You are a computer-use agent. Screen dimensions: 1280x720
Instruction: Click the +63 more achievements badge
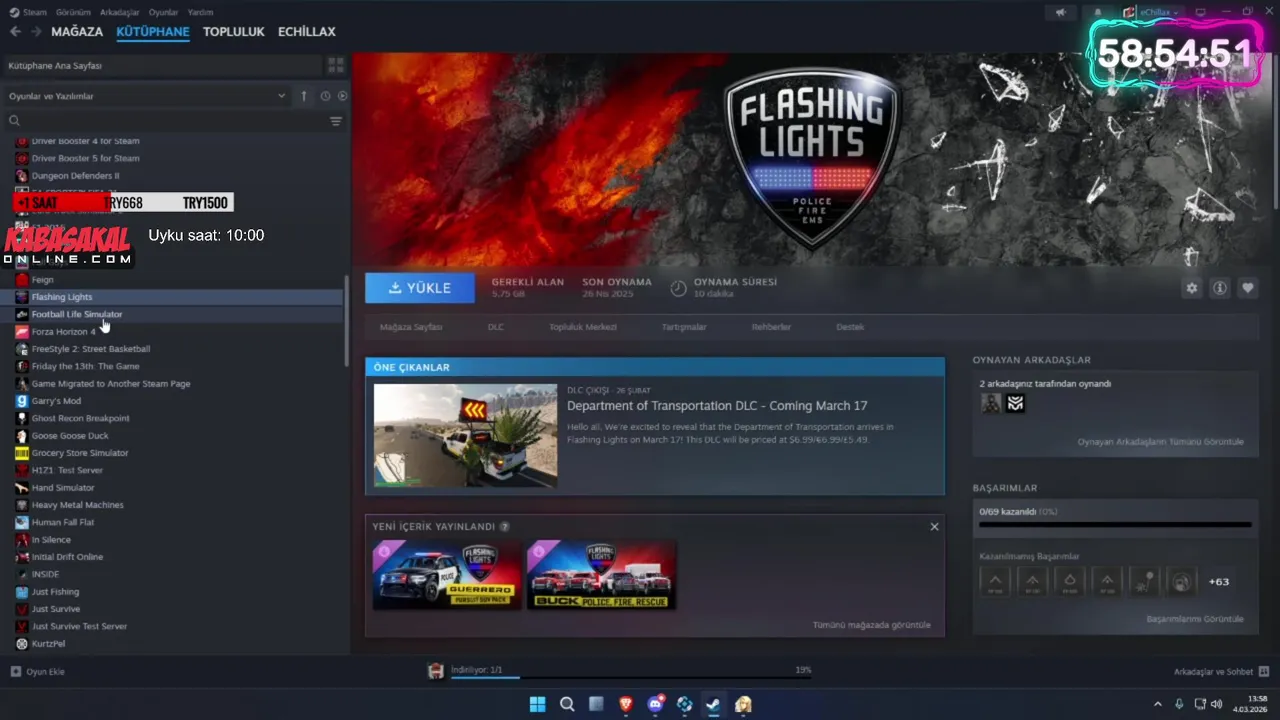[x=1219, y=581]
